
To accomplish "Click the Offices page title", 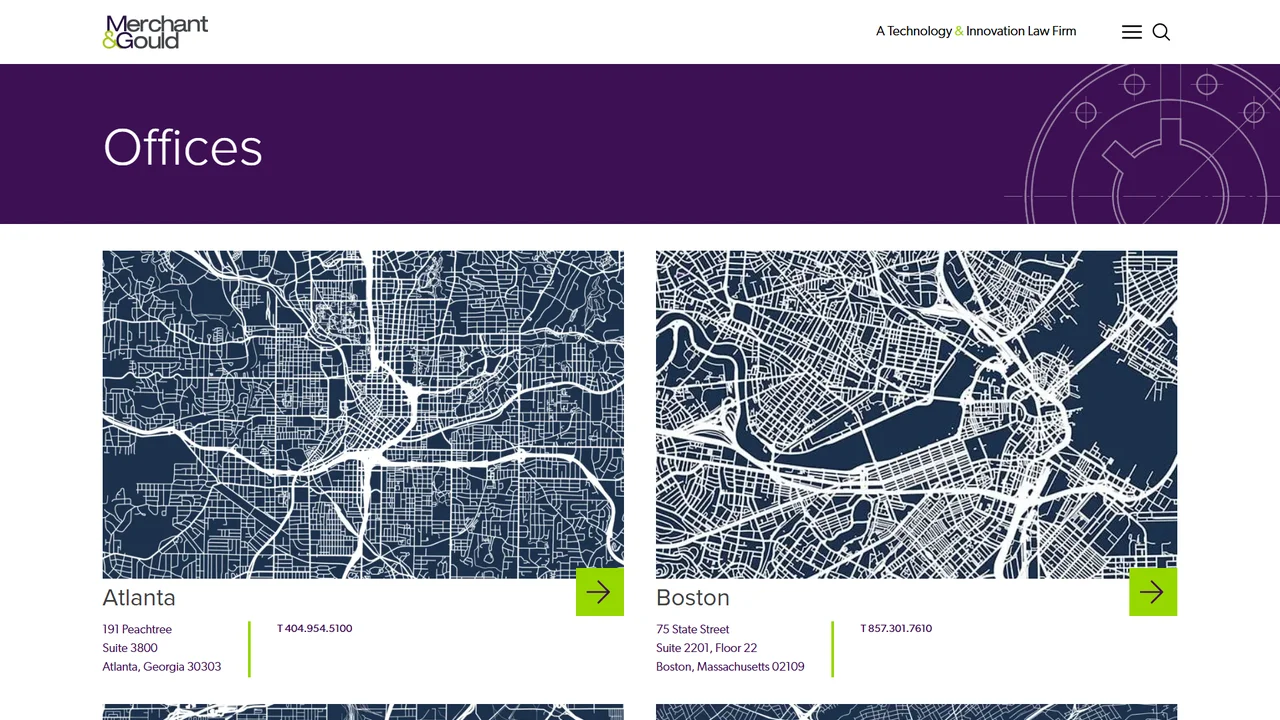I will 183,147.
